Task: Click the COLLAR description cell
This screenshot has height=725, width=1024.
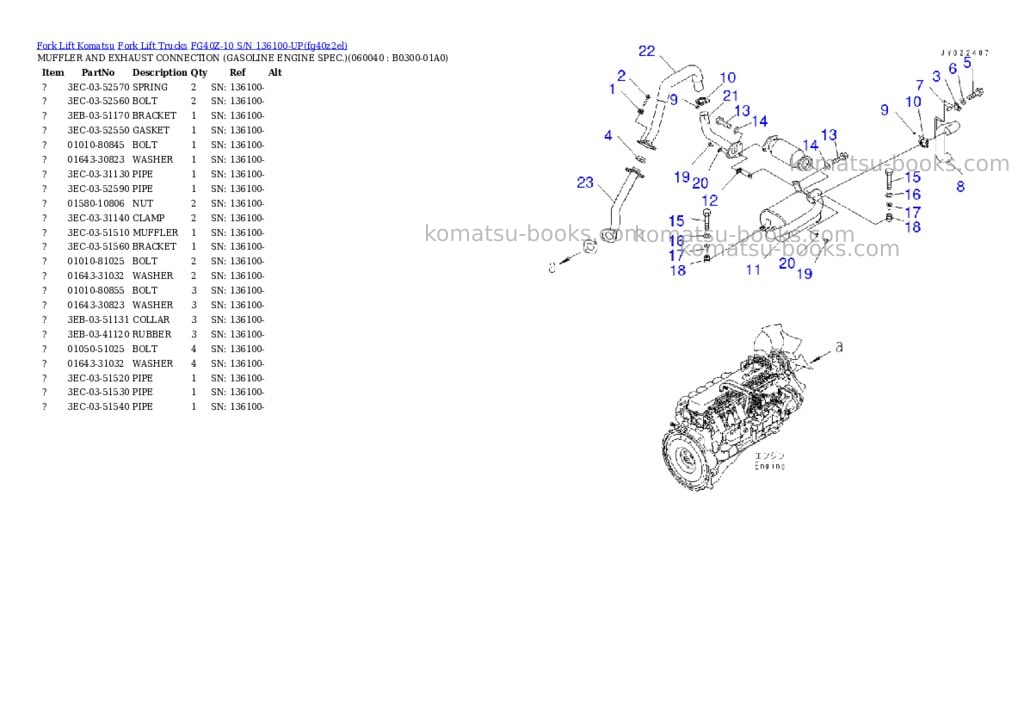Action: [151, 320]
